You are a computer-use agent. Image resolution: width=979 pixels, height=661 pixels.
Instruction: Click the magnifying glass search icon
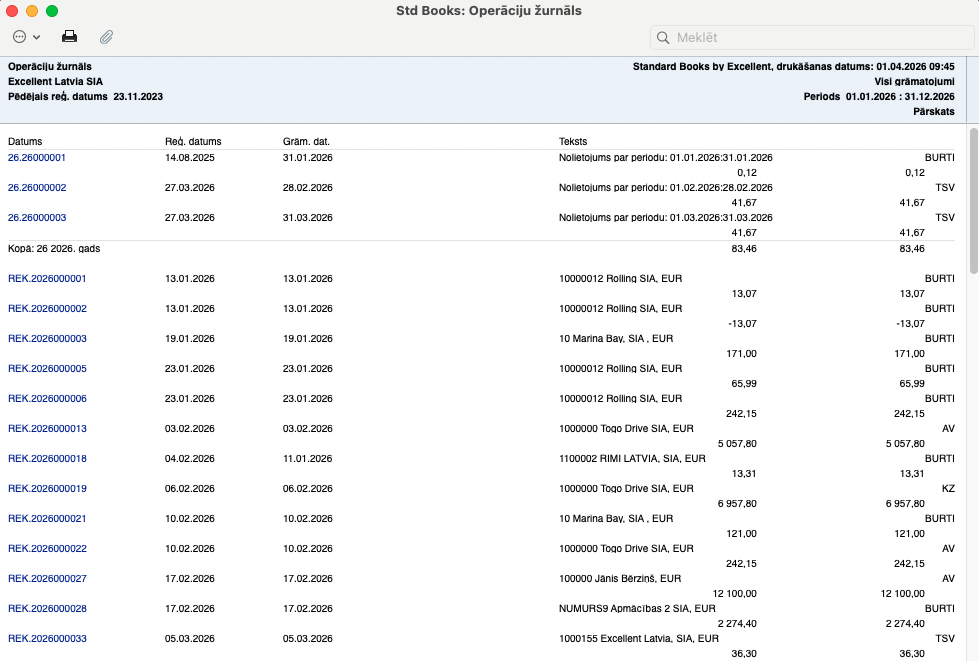click(x=663, y=38)
